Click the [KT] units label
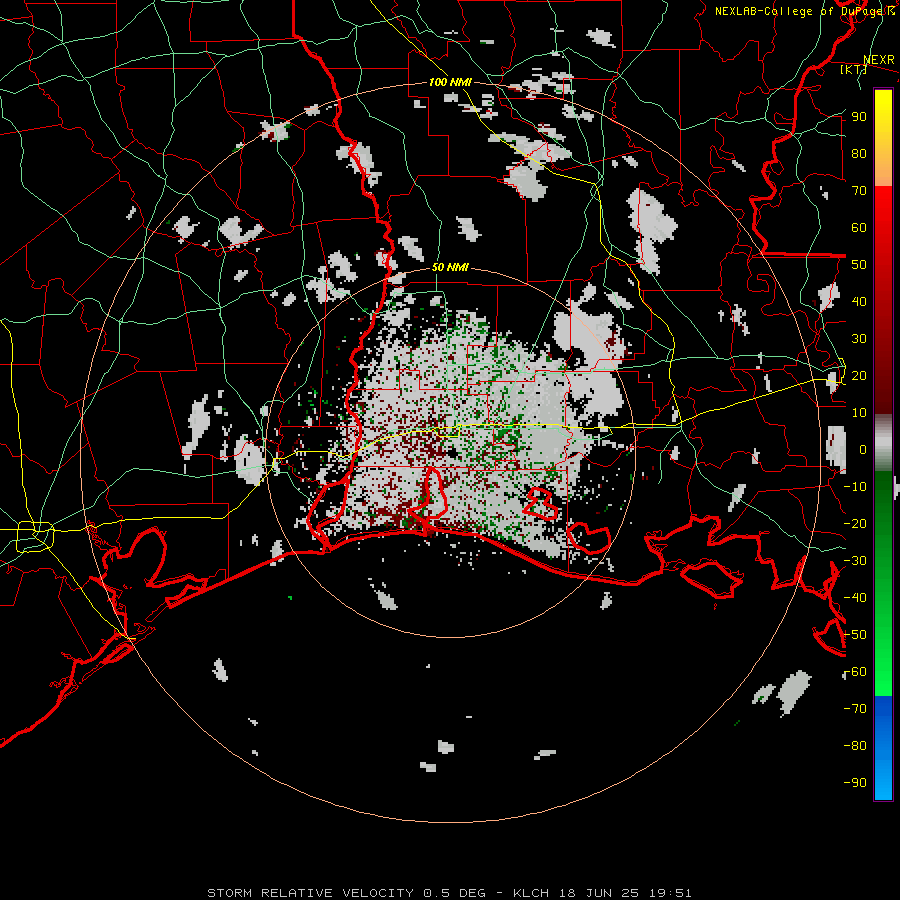The image size is (900, 900). pyautogui.click(x=853, y=69)
